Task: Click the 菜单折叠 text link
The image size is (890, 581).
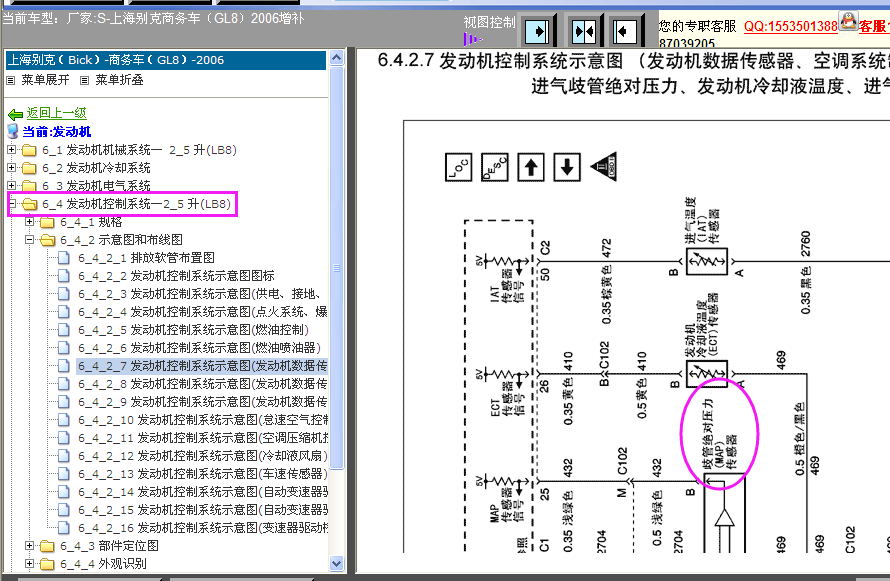Action: [119, 80]
